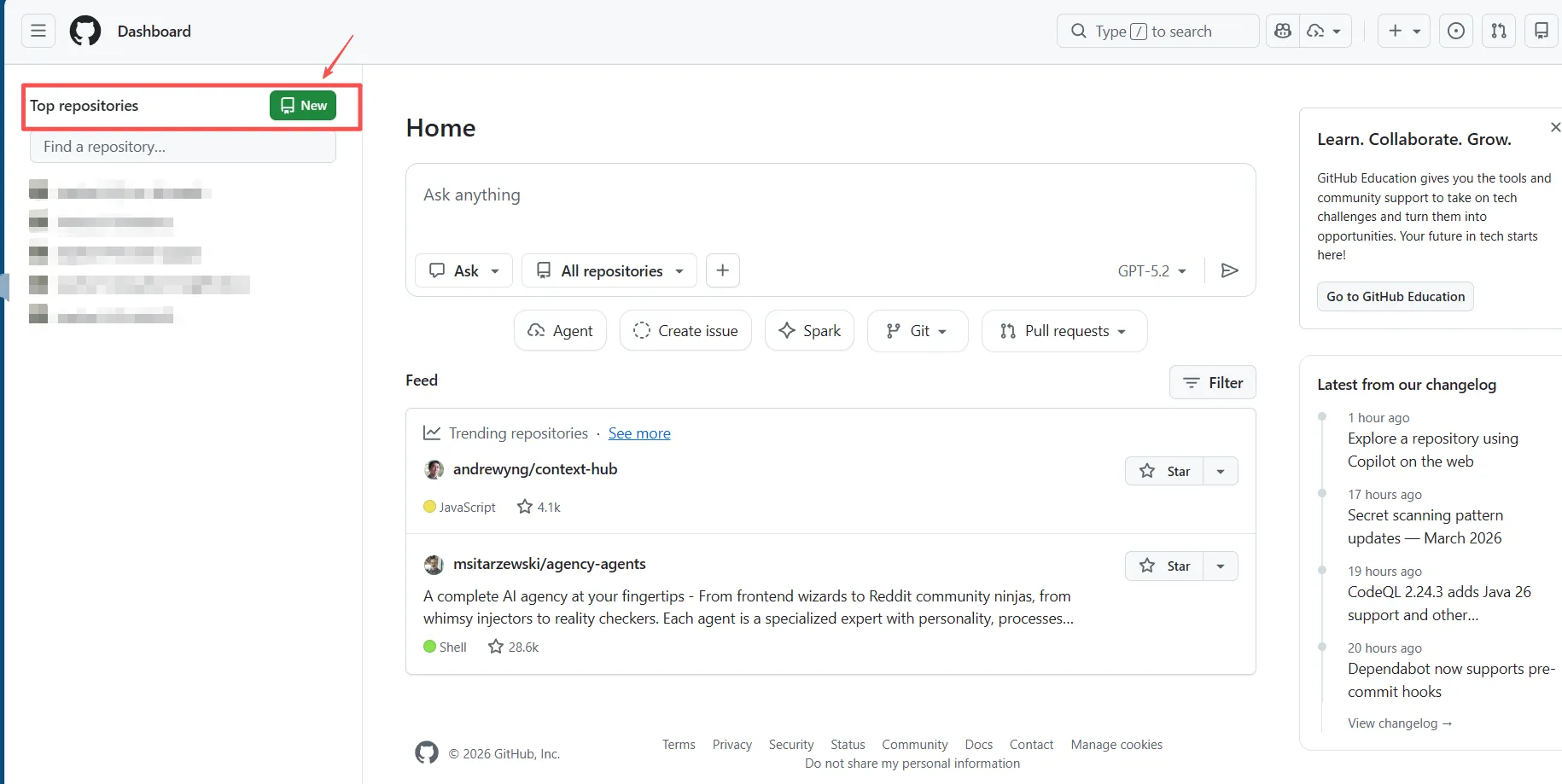This screenshot has width=1562, height=784.
Task: Open the Docs footer link
Action: (979, 745)
